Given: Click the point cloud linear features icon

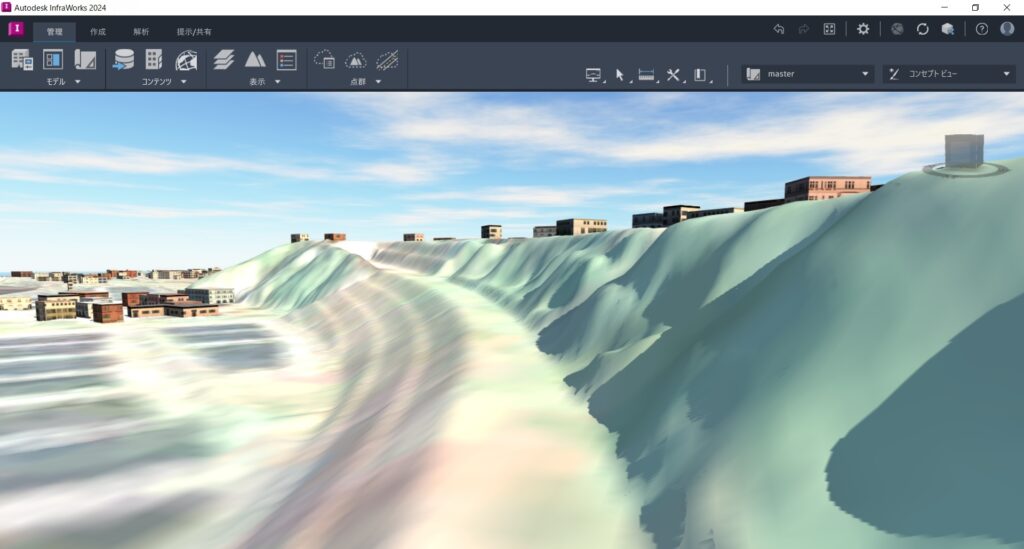Looking at the screenshot, I should (x=387, y=60).
